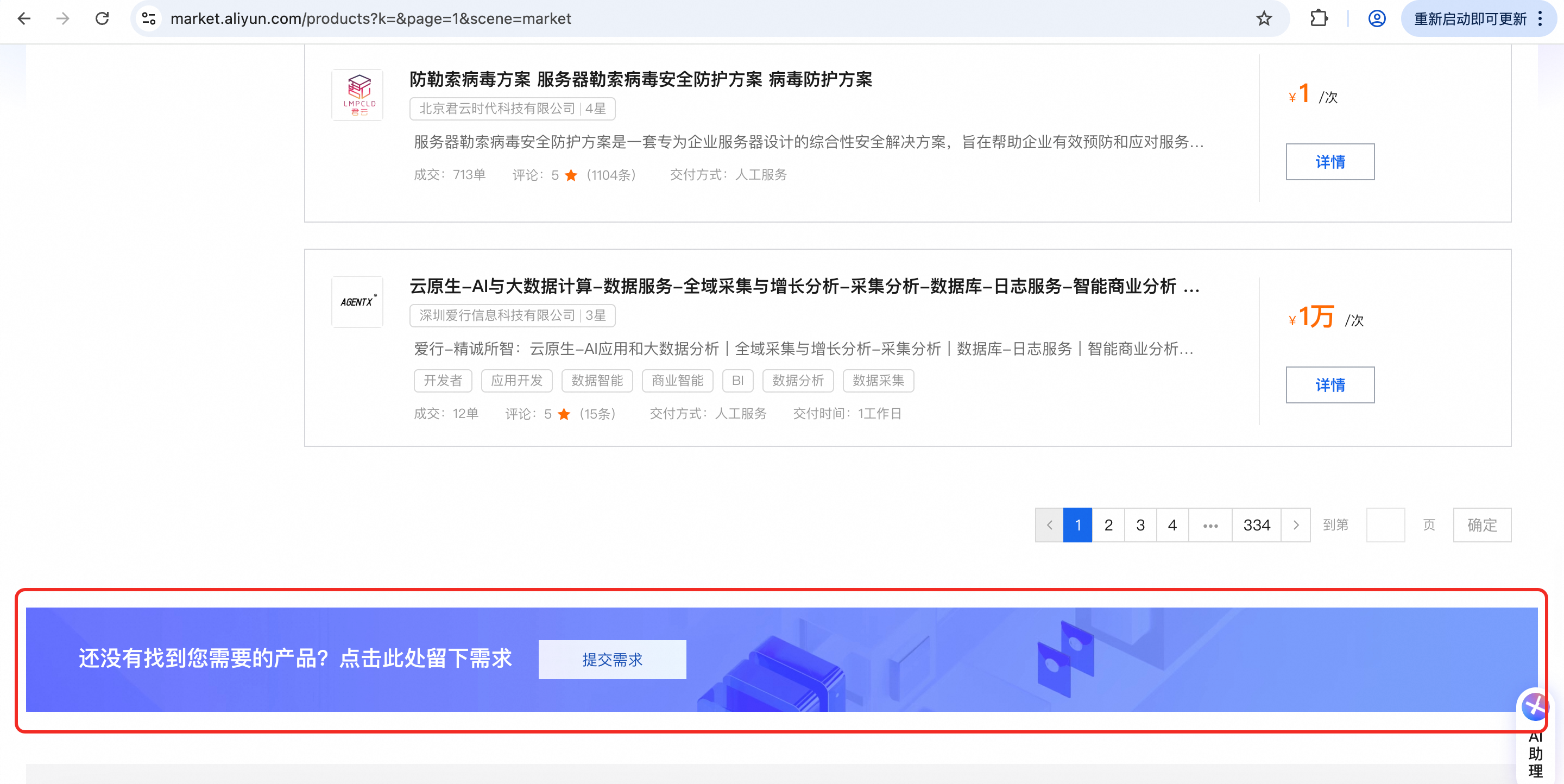Click the page number input field
The image size is (1564, 784).
pyautogui.click(x=1385, y=525)
